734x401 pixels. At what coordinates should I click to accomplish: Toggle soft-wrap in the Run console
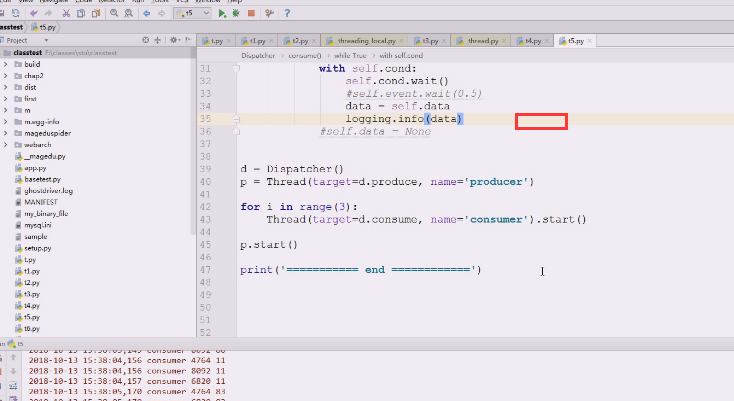[13, 386]
